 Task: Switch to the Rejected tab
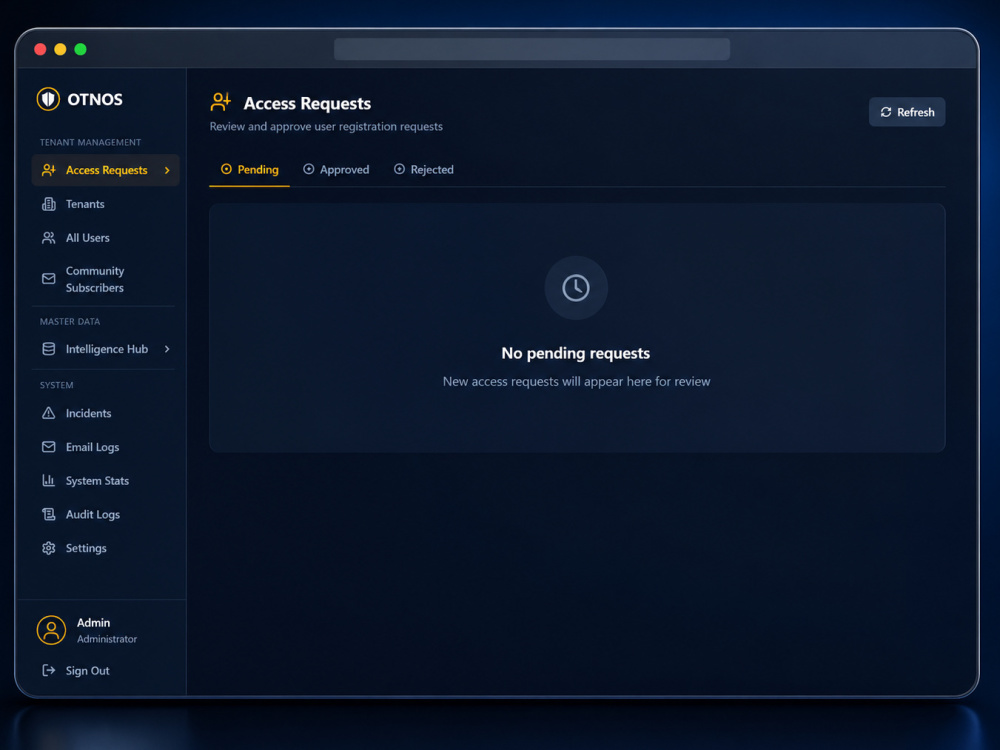point(423,170)
